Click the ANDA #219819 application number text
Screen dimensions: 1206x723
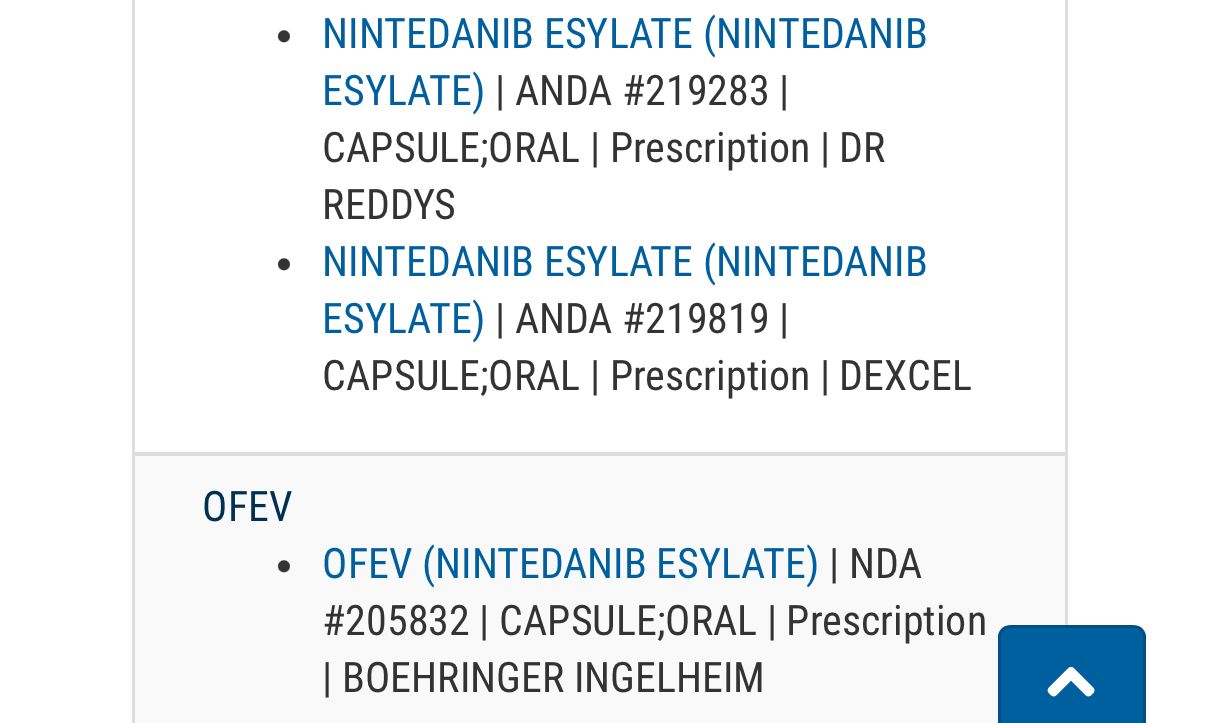(x=642, y=320)
